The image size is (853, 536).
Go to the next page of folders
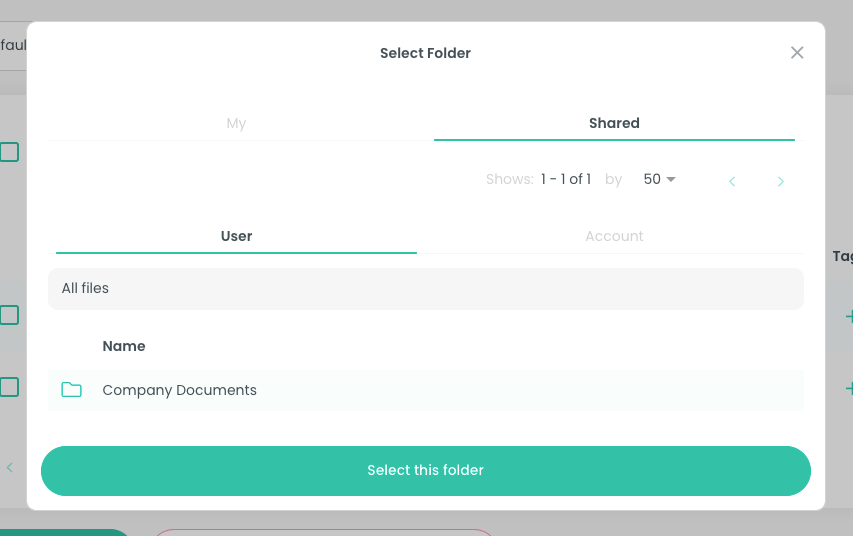pyautogui.click(x=781, y=181)
